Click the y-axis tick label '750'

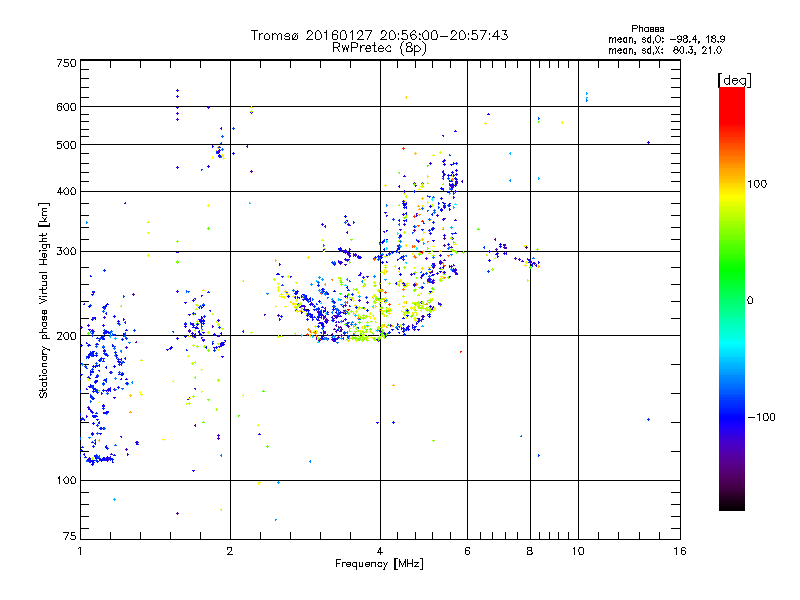tap(66, 63)
